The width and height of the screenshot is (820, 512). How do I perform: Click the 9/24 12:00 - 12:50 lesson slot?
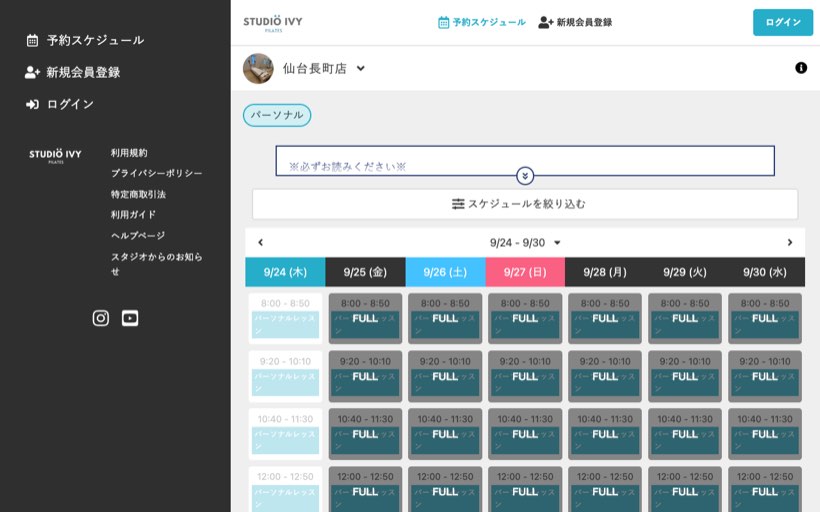[x=285, y=490]
